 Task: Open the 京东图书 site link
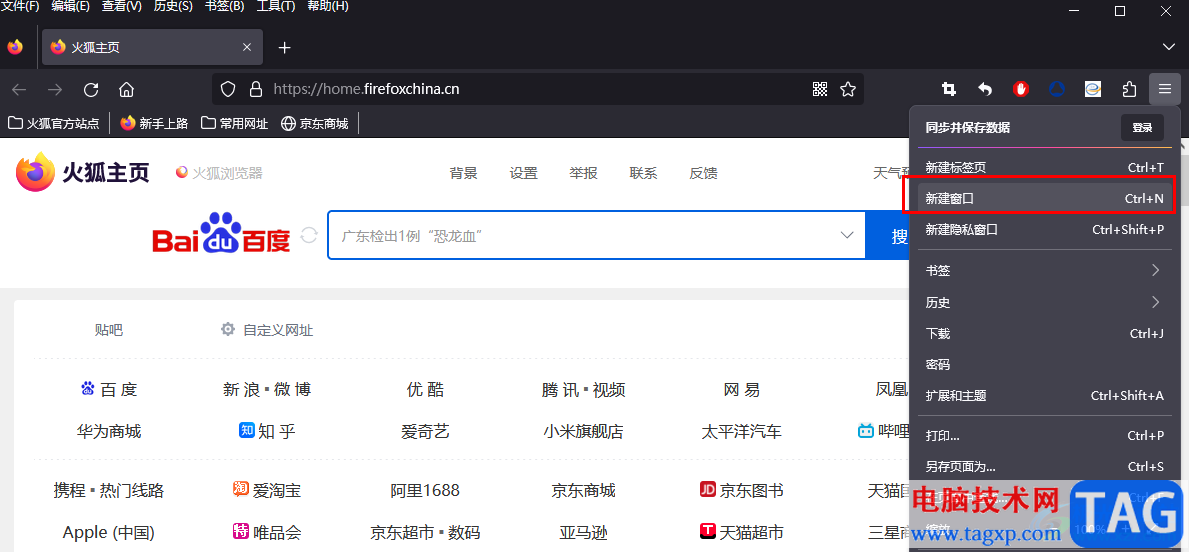[x=742, y=491]
